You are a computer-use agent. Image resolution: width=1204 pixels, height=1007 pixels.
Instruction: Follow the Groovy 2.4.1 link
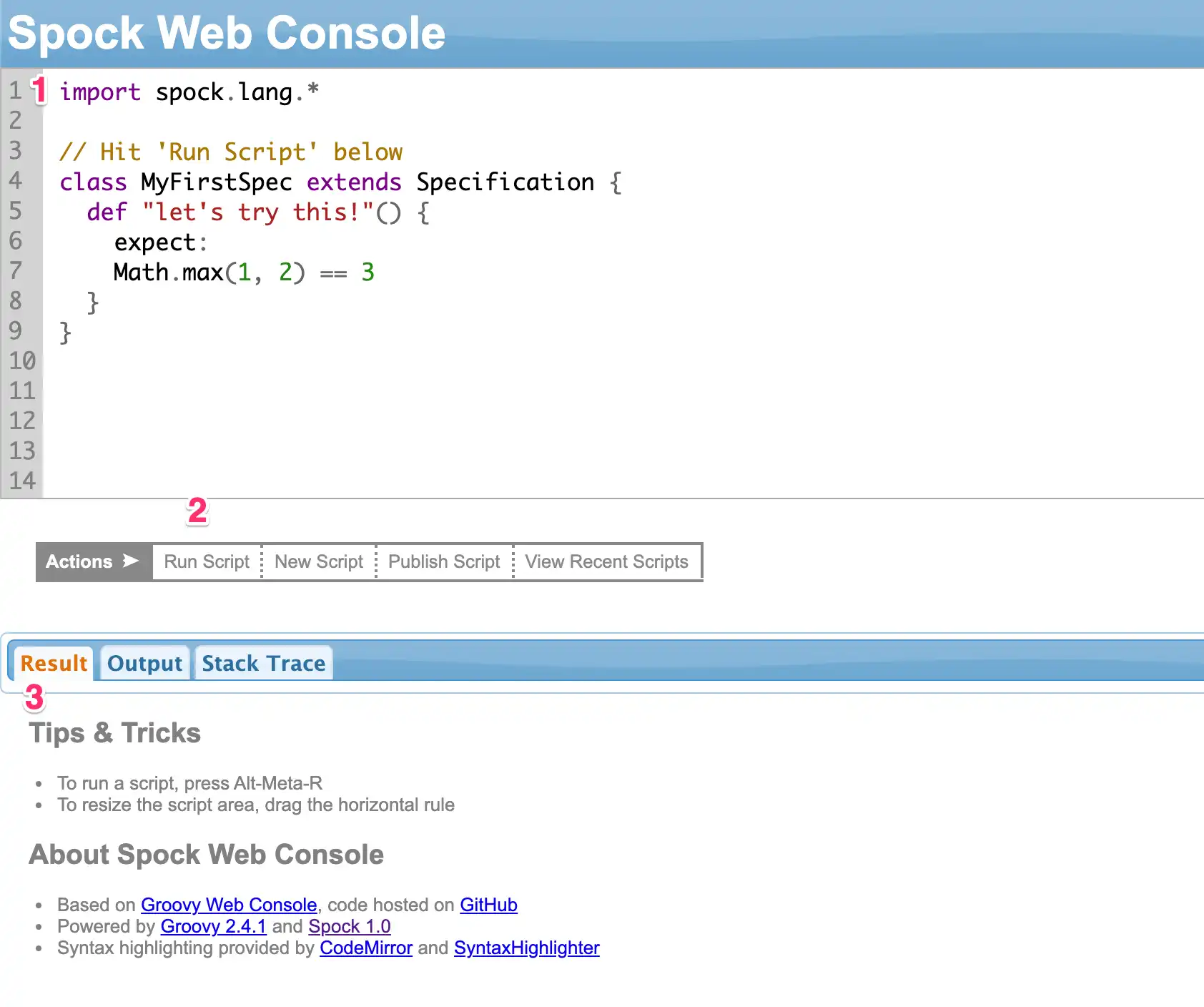pos(213,926)
